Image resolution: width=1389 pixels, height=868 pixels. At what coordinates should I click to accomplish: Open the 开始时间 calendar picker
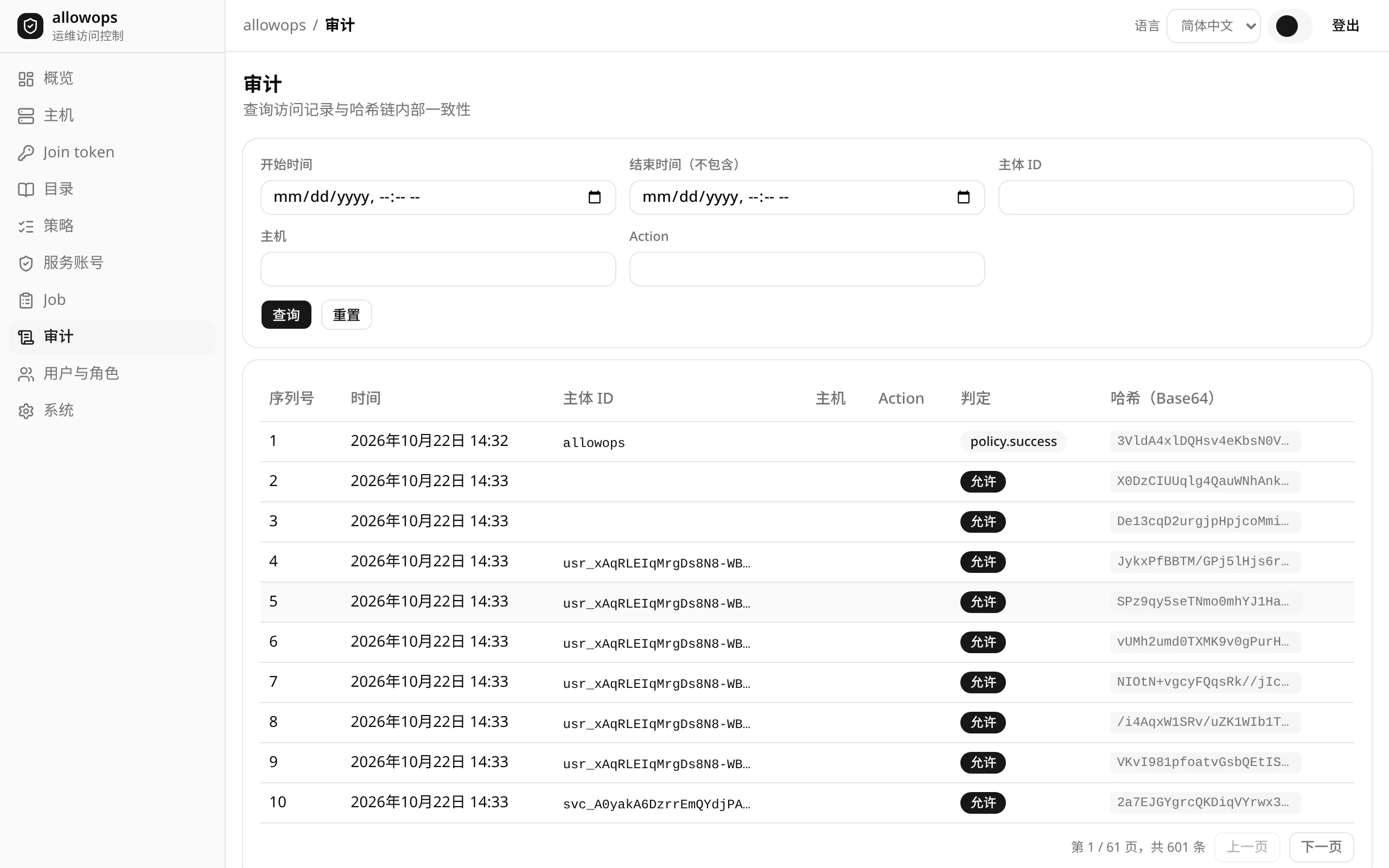tap(595, 197)
